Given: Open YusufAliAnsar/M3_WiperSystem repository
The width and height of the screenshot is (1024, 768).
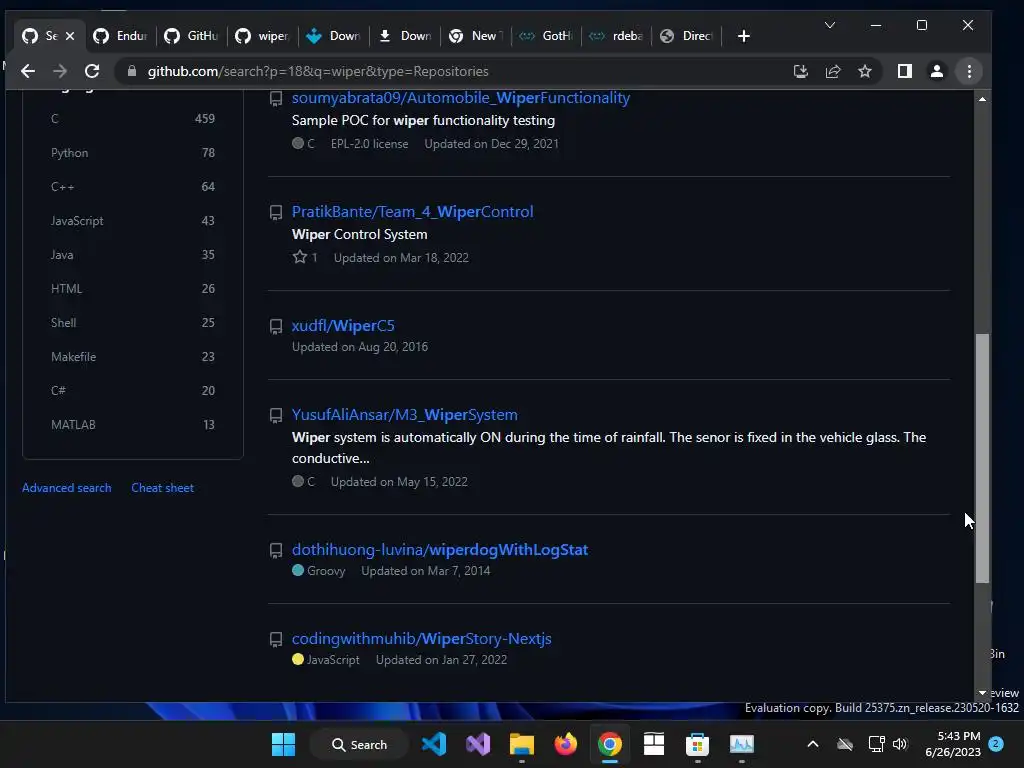Looking at the screenshot, I should (x=404, y=415).
